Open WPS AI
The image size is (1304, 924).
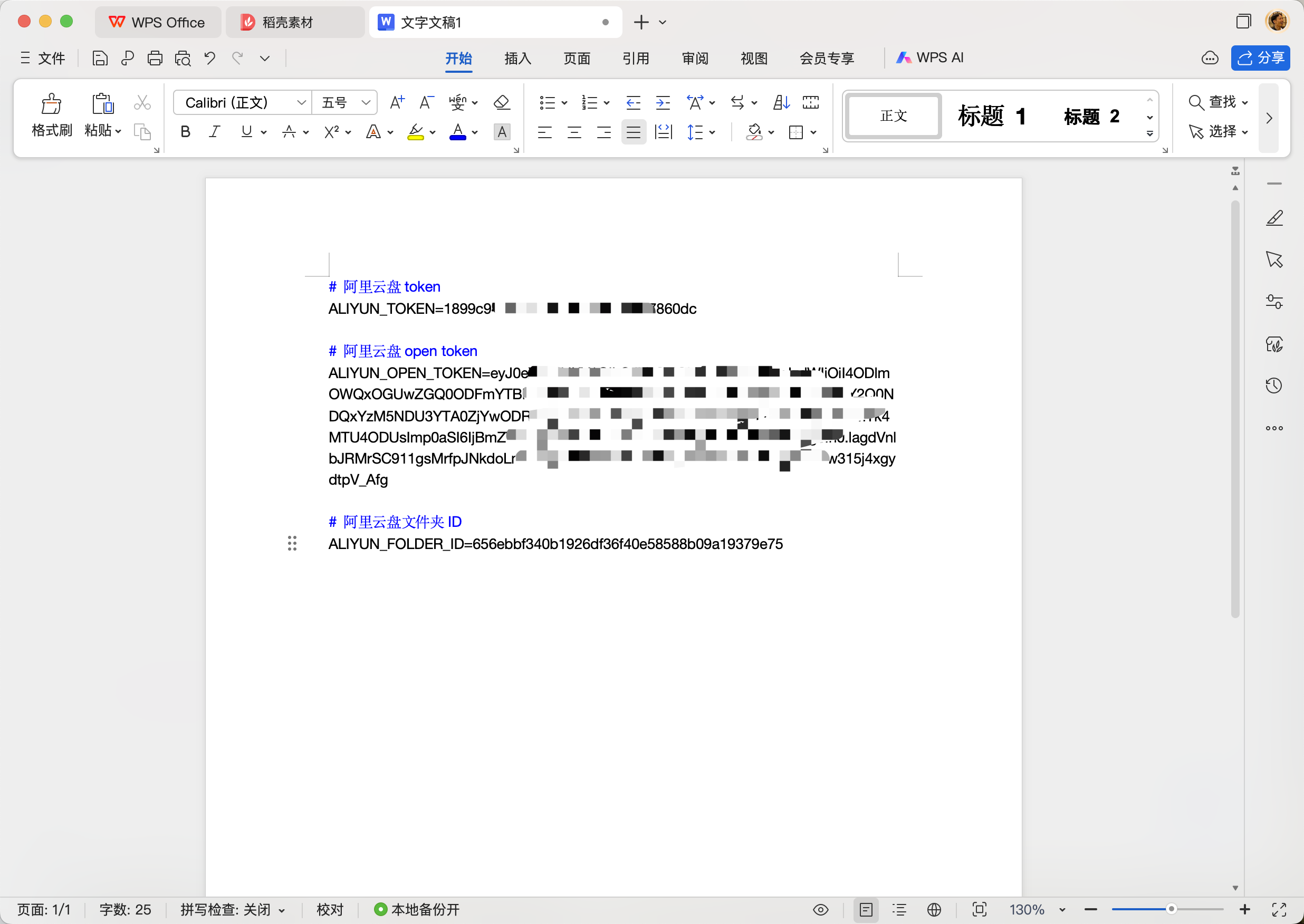pos(929,58)
